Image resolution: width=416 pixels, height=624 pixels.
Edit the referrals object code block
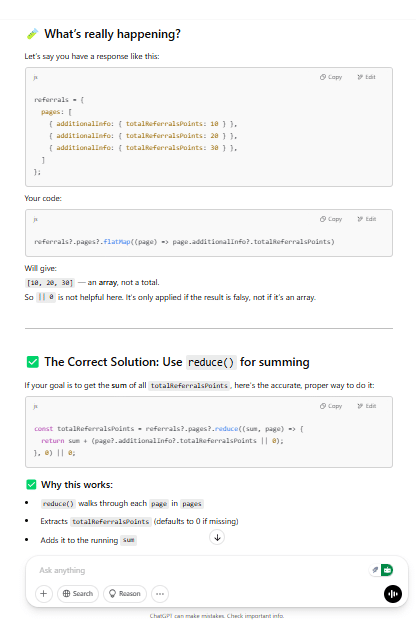(366, 77)
